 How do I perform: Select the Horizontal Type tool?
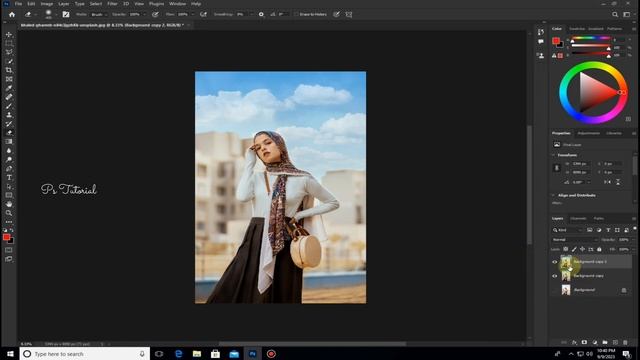click(x=9, y=178)
